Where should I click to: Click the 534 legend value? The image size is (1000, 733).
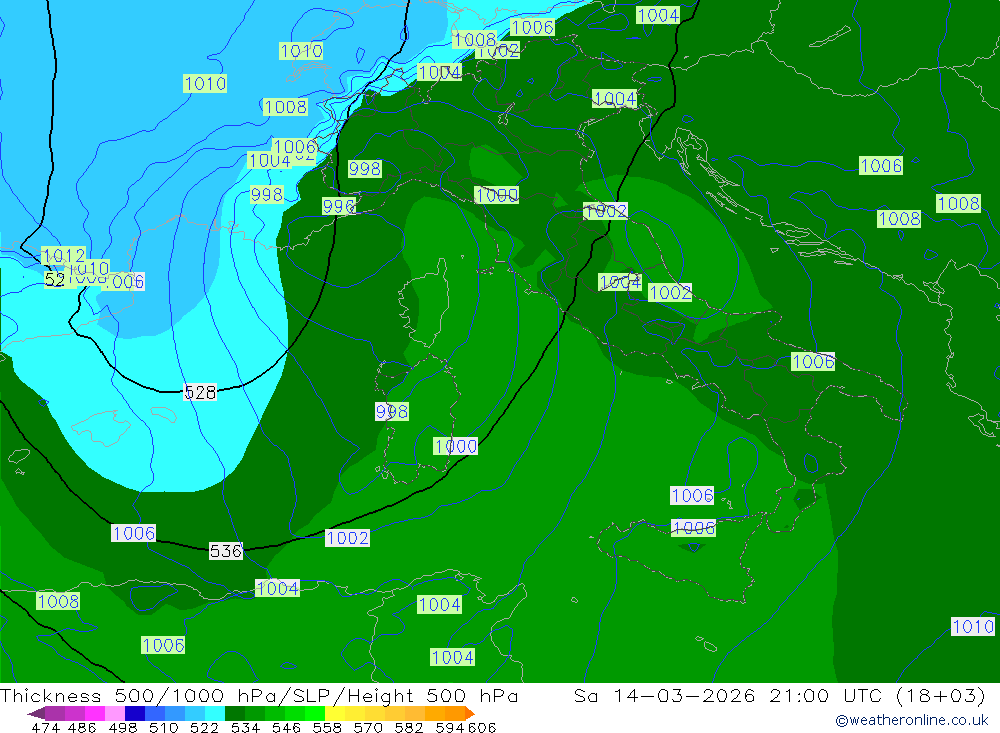point(246,727)
